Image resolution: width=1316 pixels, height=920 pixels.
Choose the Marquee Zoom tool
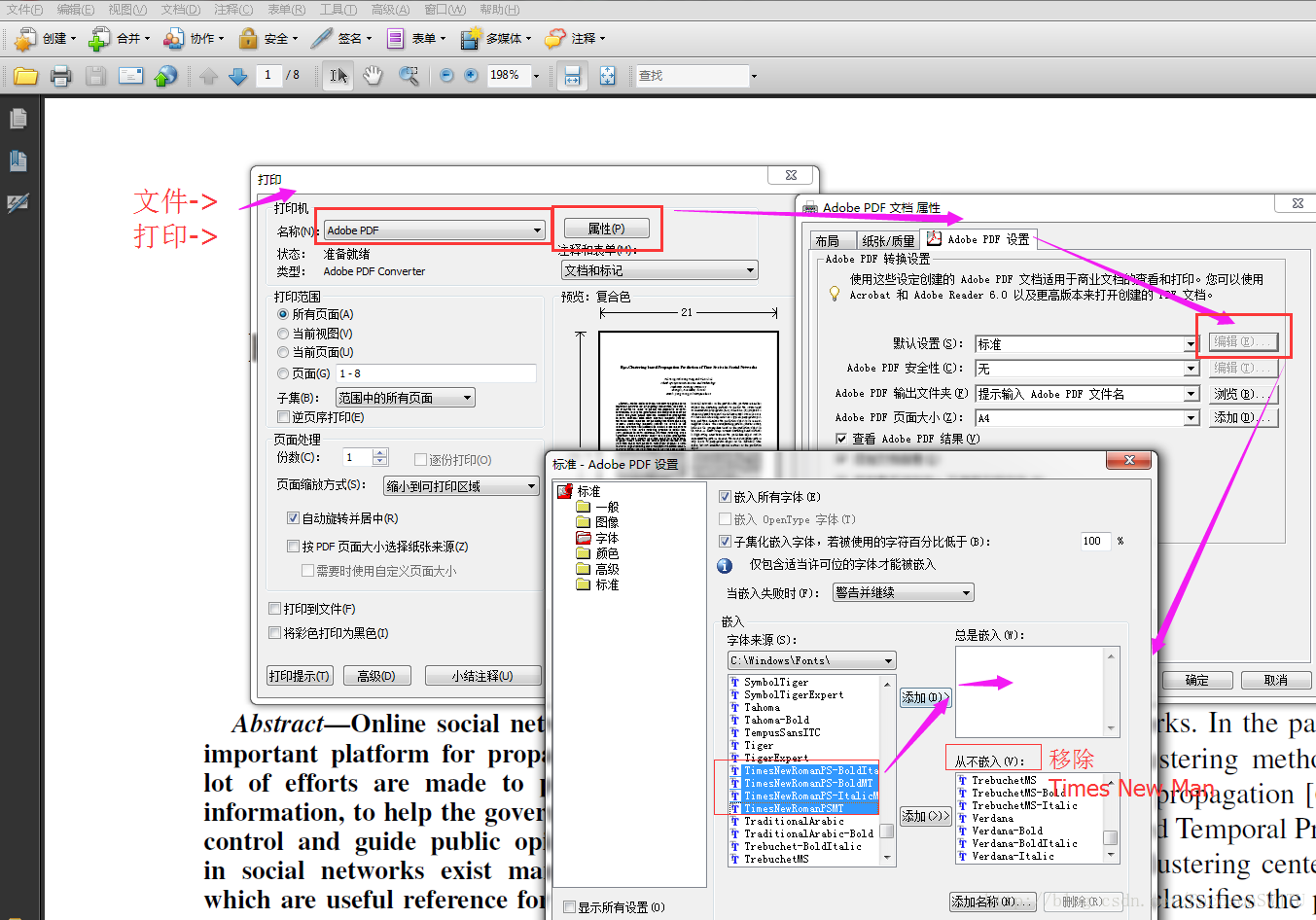[409, 76]
